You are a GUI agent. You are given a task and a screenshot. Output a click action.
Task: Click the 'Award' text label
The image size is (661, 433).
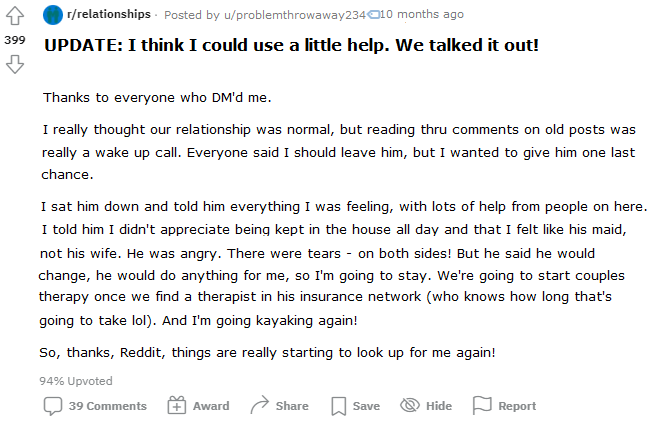click(x=210, y=406)
